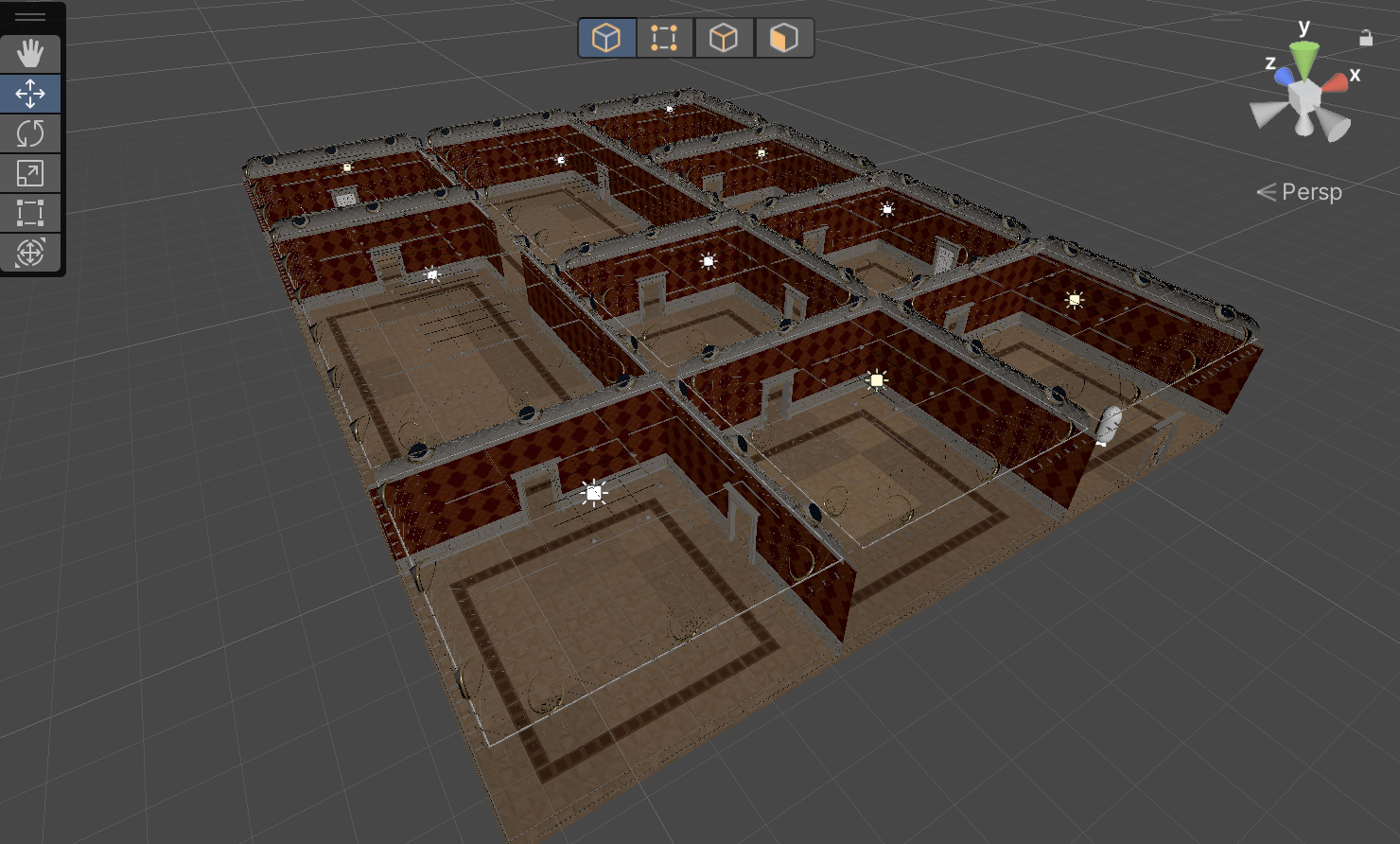Click the blue Z axis cone
This screenshot has width=1400, height=844.
(1284, 76)
